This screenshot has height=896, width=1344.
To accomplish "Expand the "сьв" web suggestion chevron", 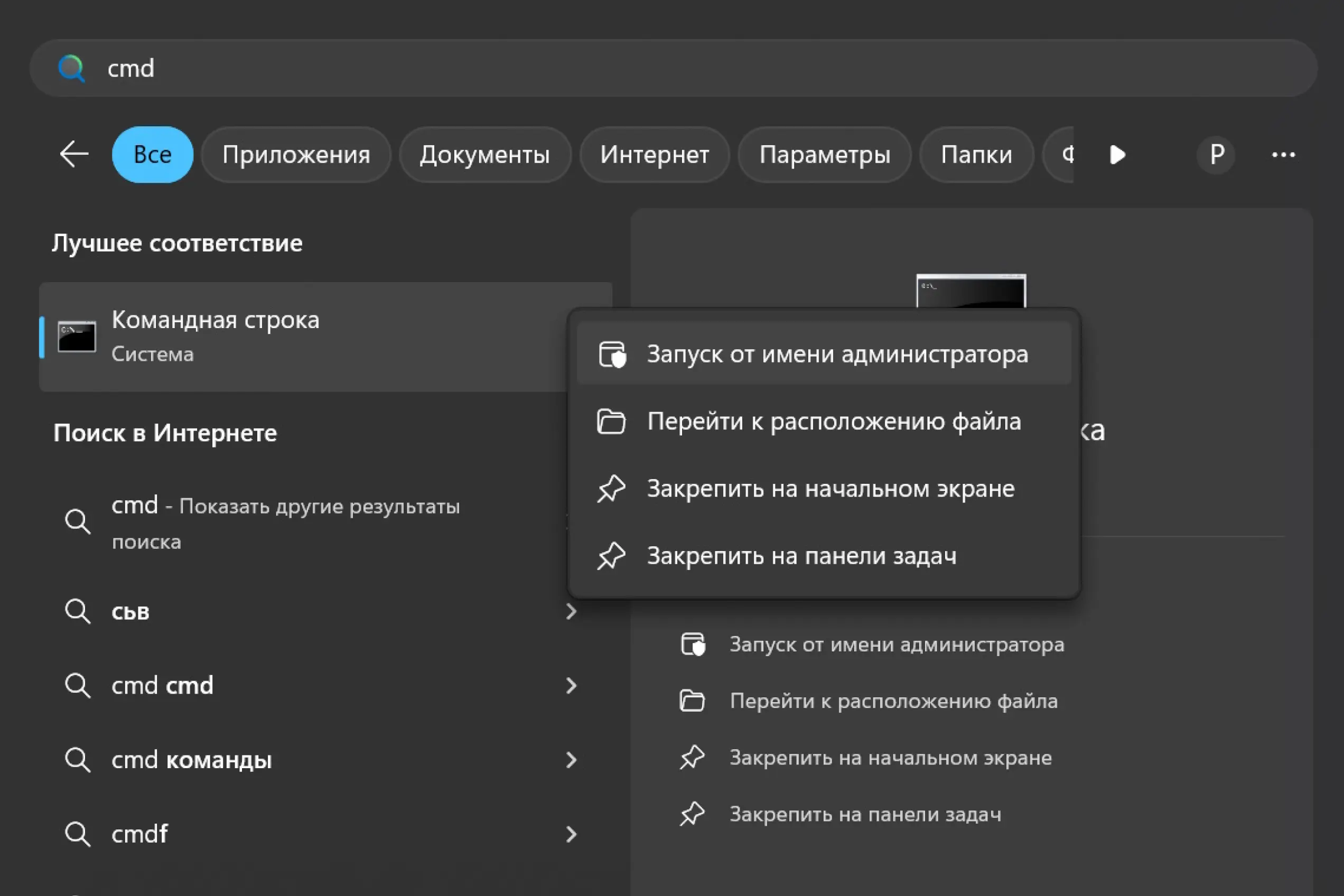I will (571, 611).
